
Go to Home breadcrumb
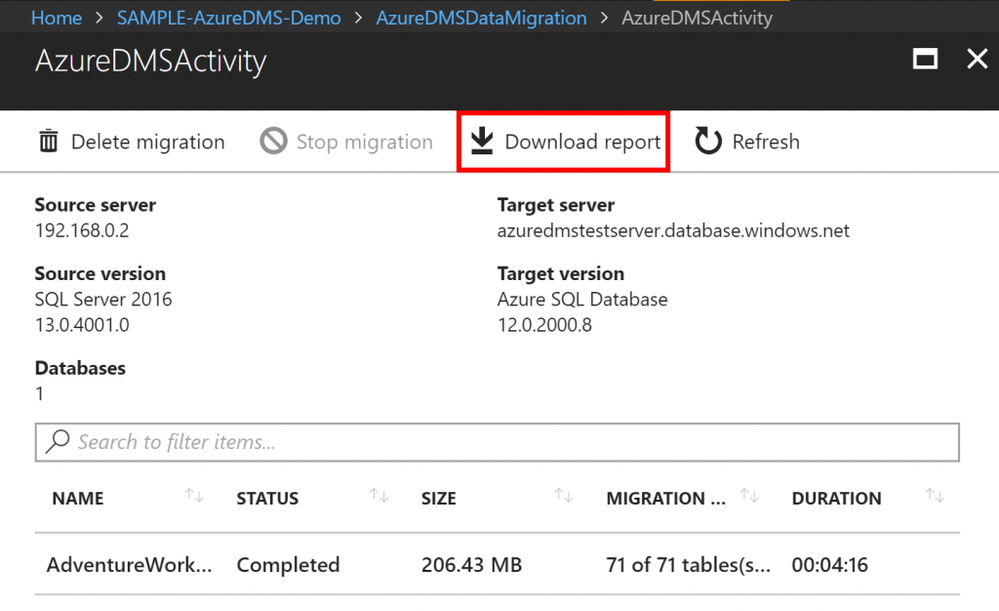56,18
